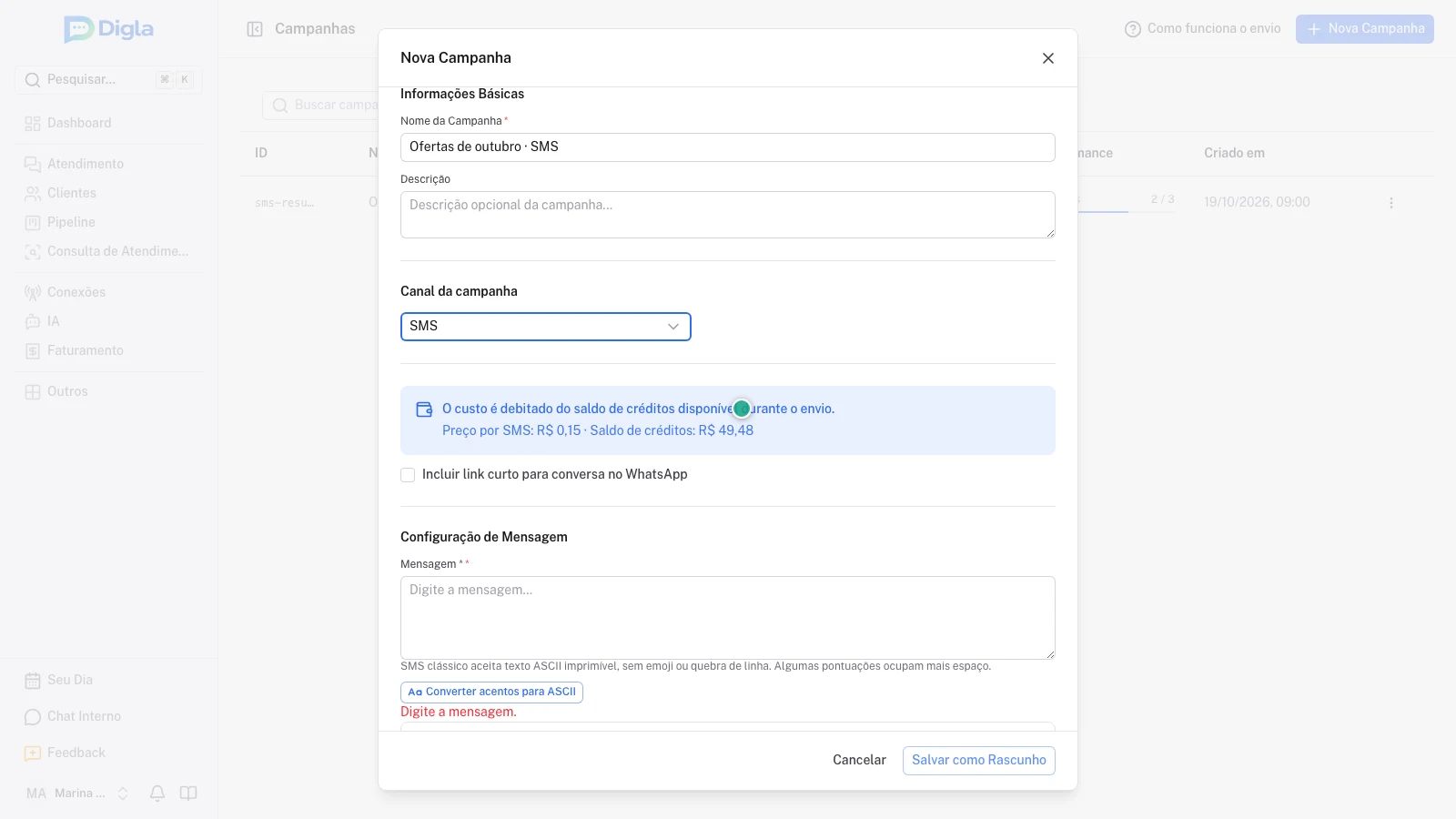Click the Conexões antenna icon
This screenshot has width=1456, height=819.
33,293
